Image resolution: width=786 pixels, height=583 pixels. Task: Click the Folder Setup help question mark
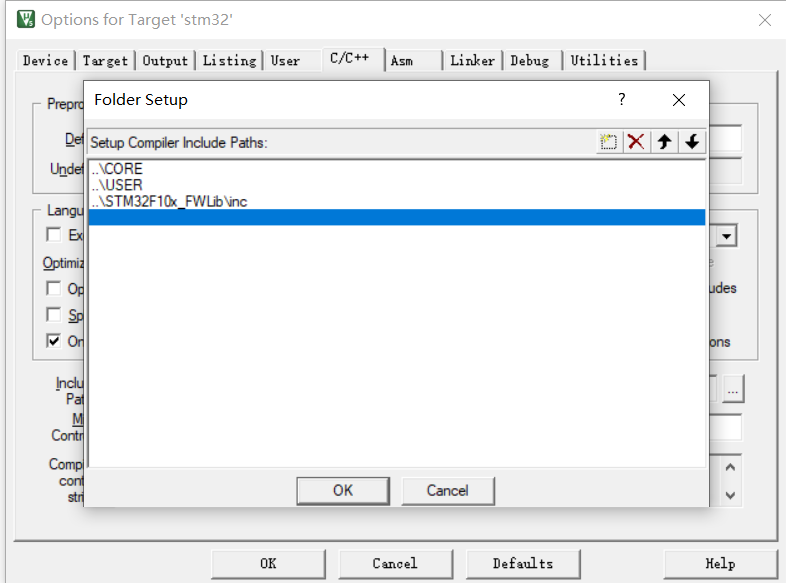(622, 99)
